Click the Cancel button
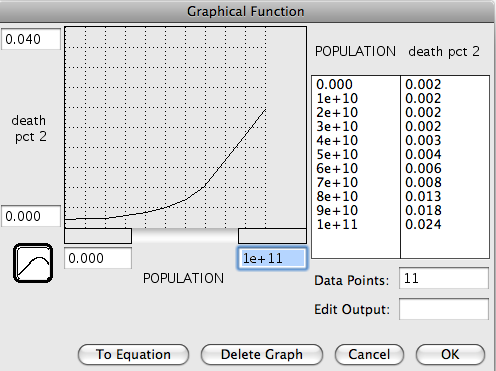The width and height of the screenshot is (496, 371). click(369, 354)
